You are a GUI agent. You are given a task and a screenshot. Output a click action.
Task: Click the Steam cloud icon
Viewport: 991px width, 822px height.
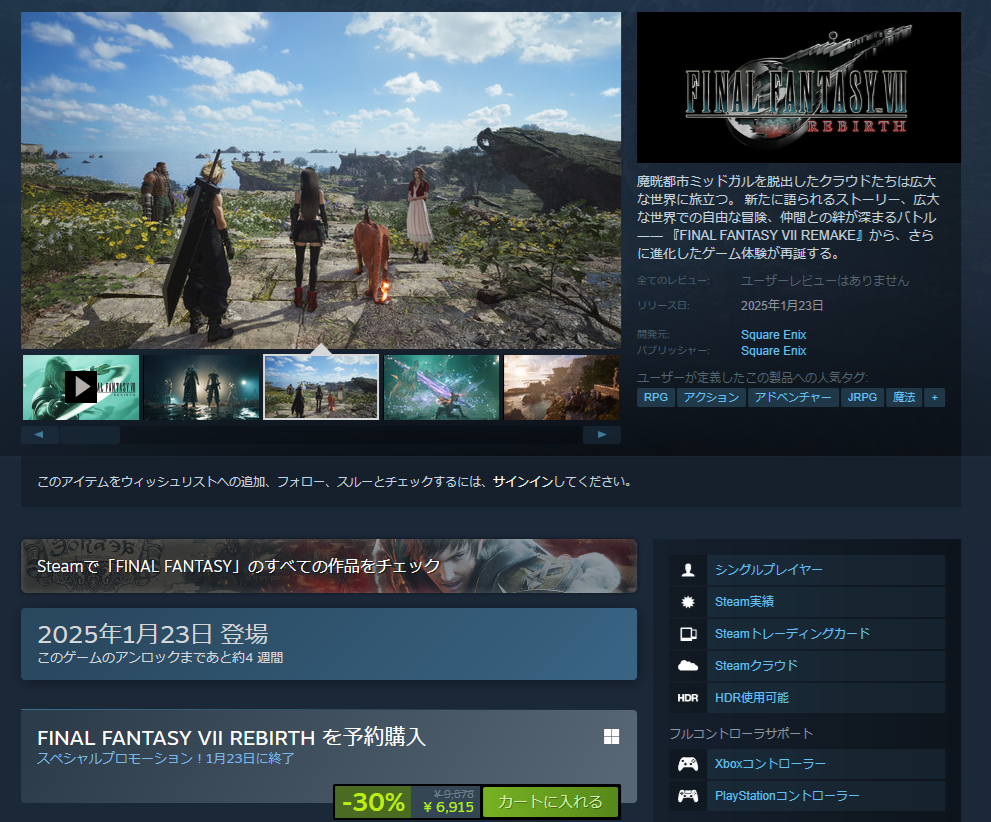pos(688,666)
